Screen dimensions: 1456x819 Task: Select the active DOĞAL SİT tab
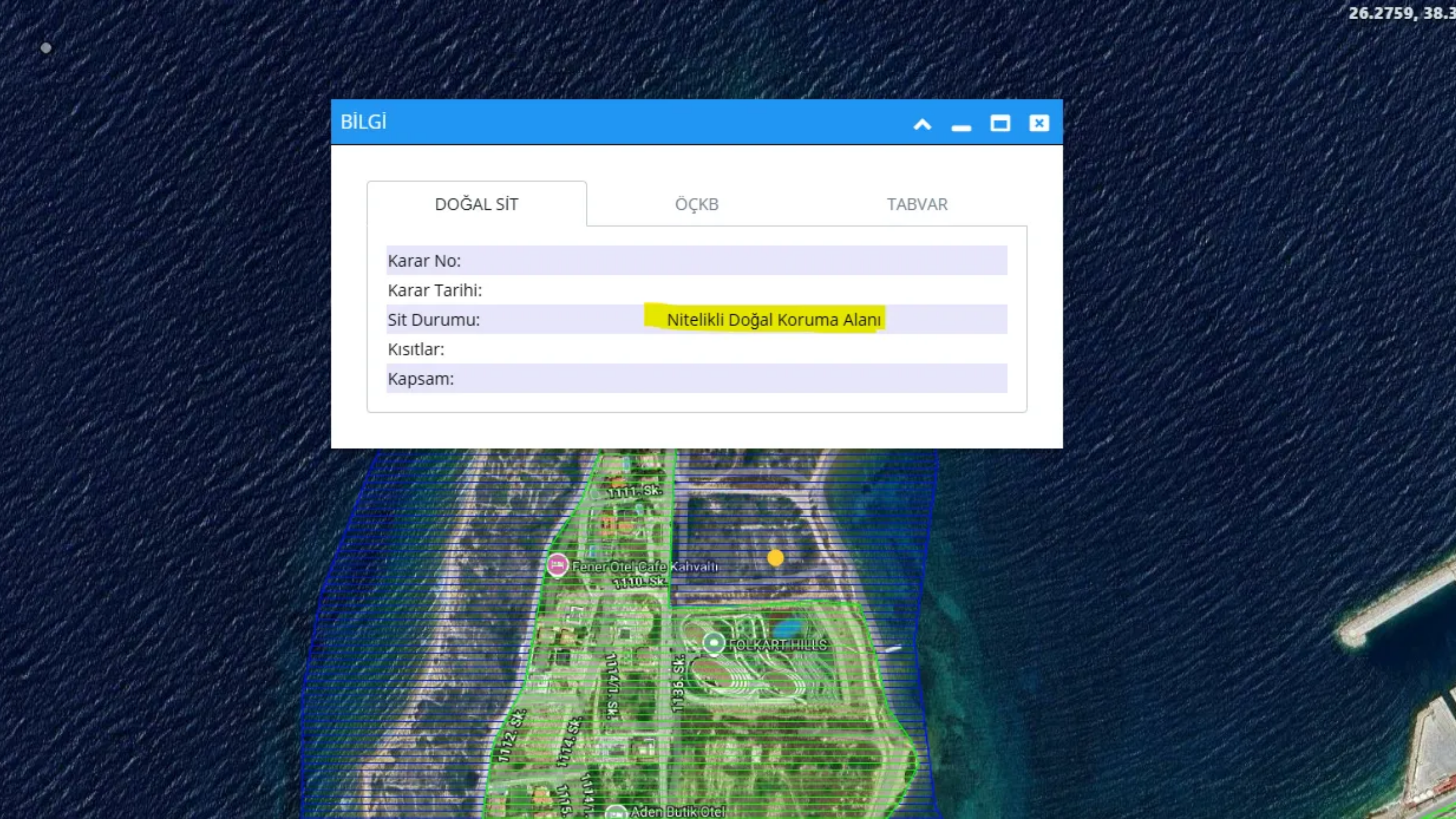pyautogui.click(x=476, y=204)
